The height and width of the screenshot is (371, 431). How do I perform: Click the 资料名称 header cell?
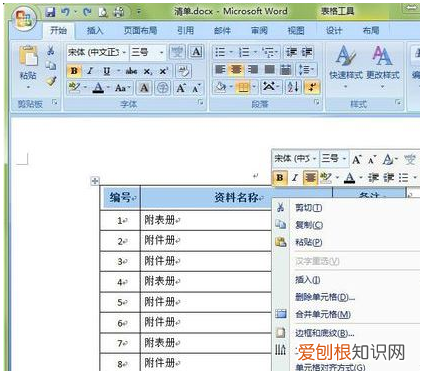(x=236, y=198)
